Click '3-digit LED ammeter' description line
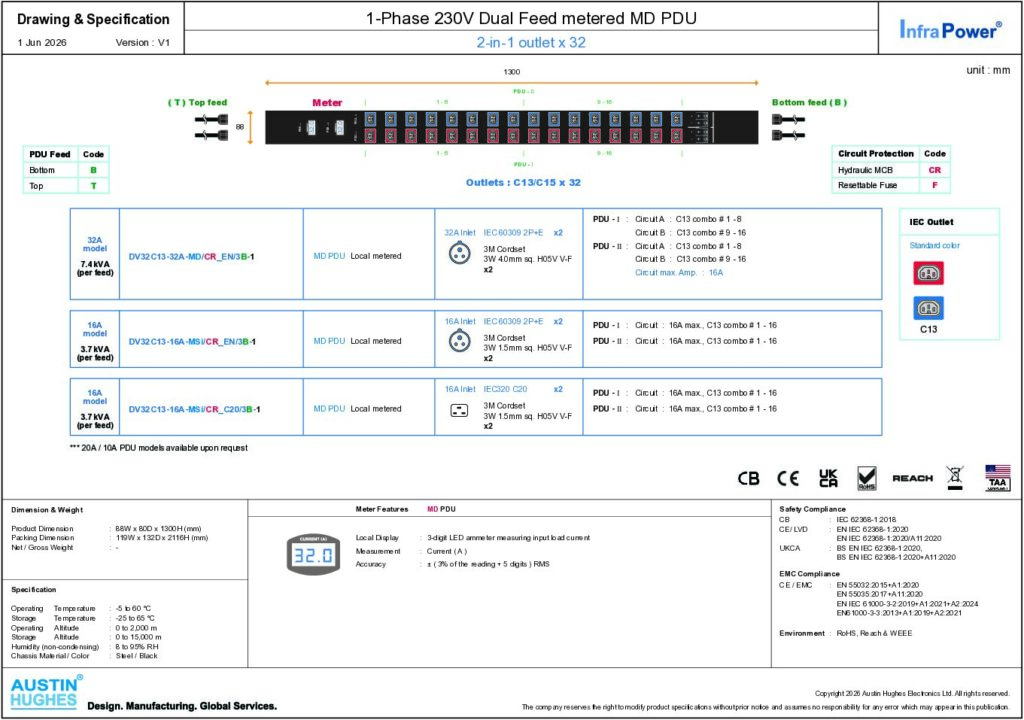1024x720 pixels. pos(508,538)
